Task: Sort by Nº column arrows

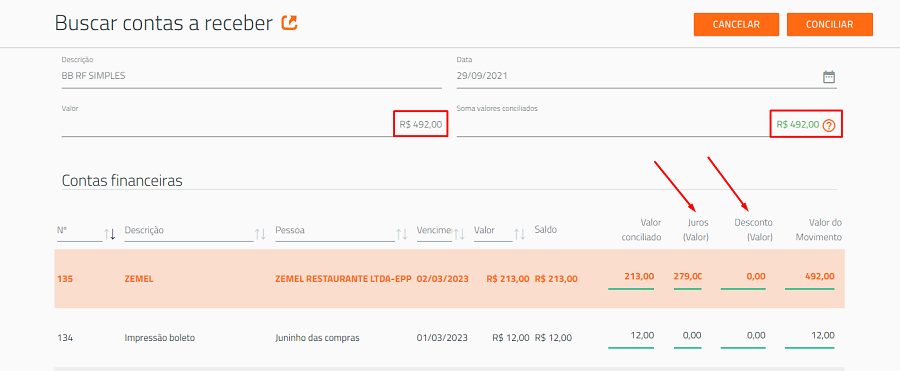Action: 110,234
